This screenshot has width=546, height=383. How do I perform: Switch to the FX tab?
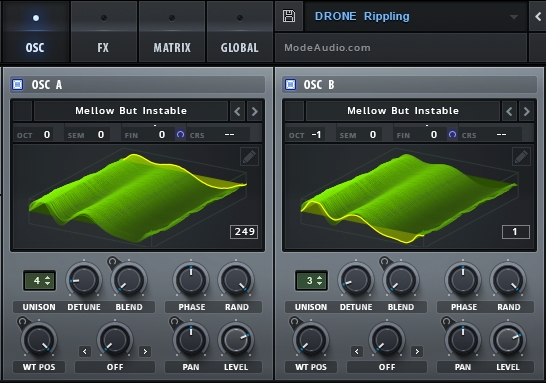pyautogui.click(x=103, y=32)
